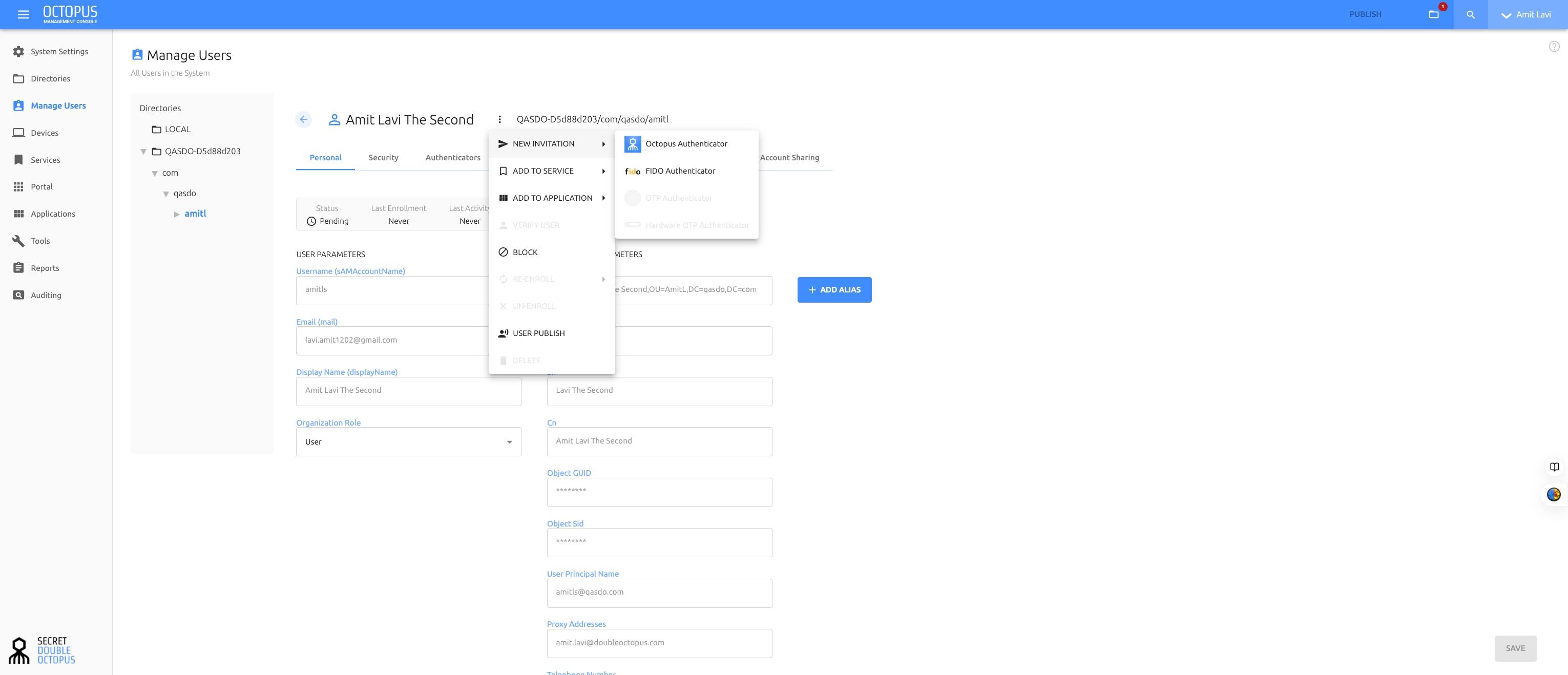Open the Organization Role dropdown
This screenshot has width=1568, height=675.
(408, 442)
